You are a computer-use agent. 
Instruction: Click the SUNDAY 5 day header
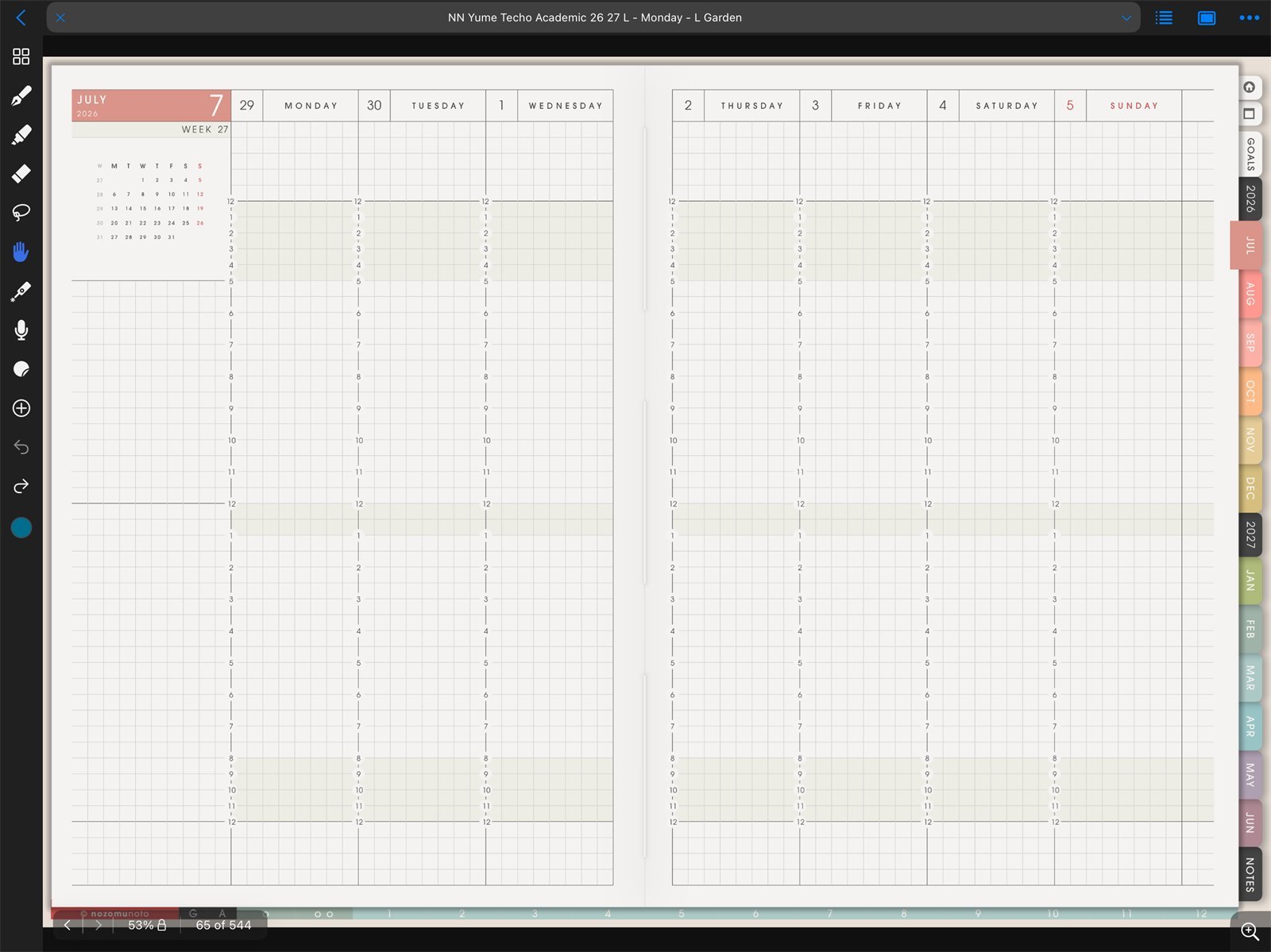coord(1118,106)
